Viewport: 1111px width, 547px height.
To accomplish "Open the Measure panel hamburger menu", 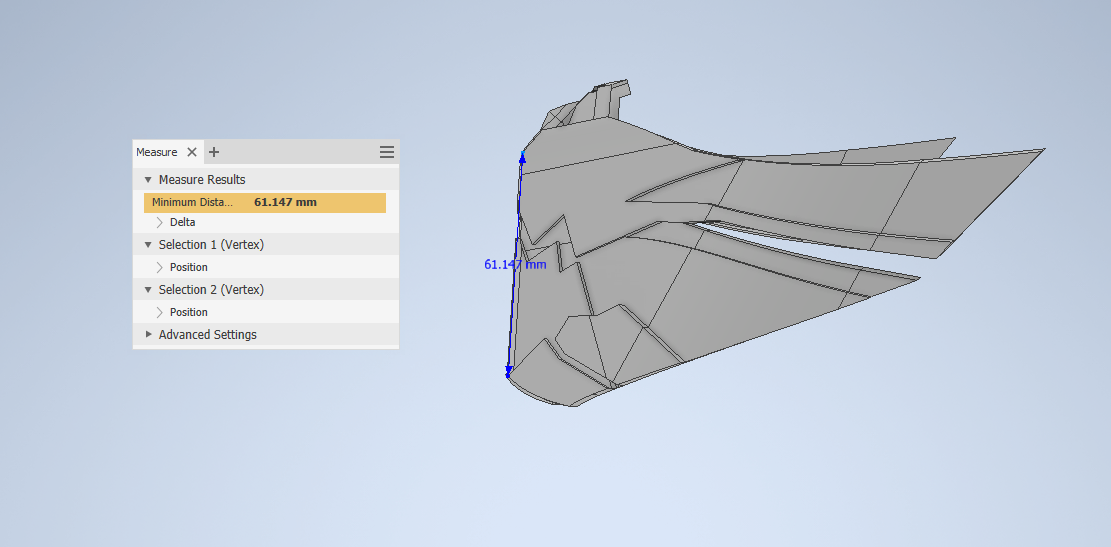I will pyautogui.click(x=387, y=152).
